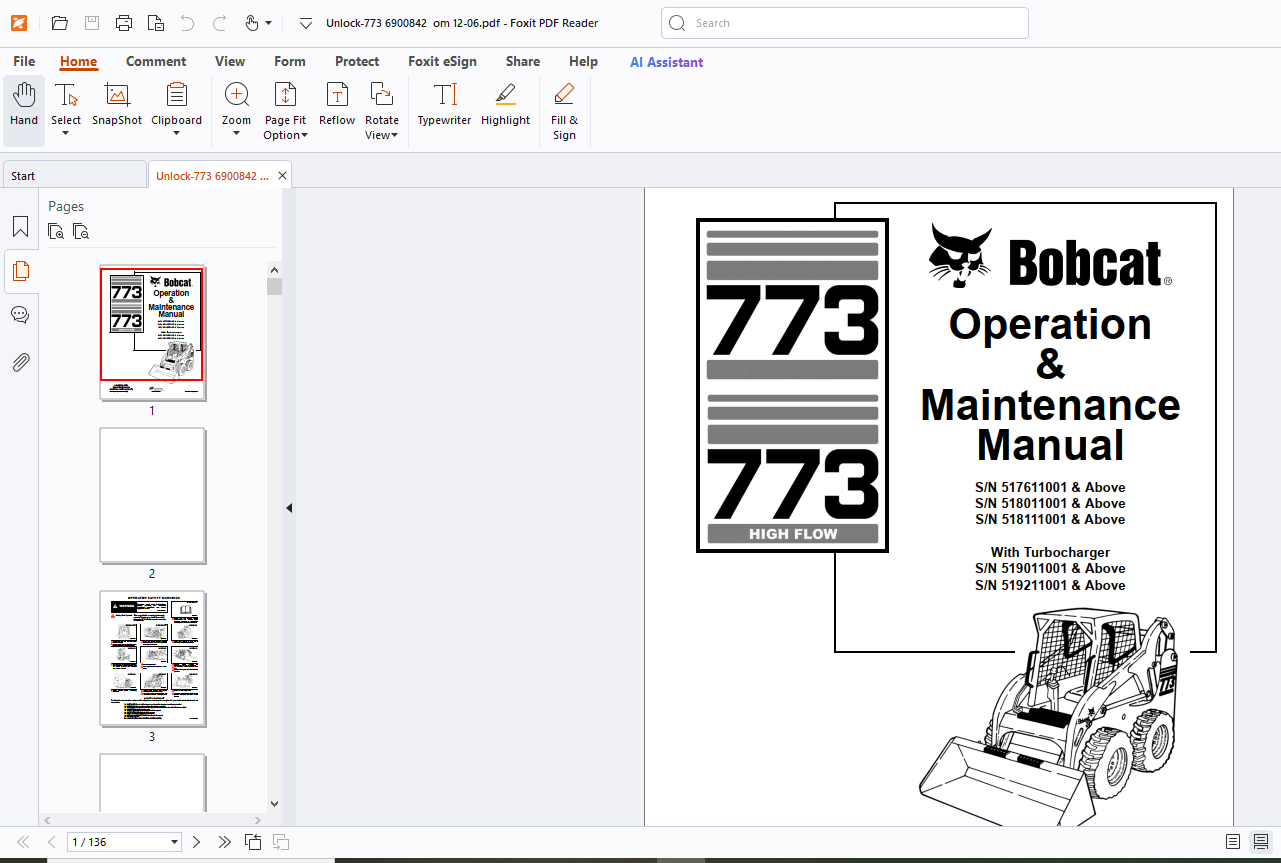Screen dimensions: 1281x863
Task: Toggle the Pages panel icon
Action: [x=20, y=271]
